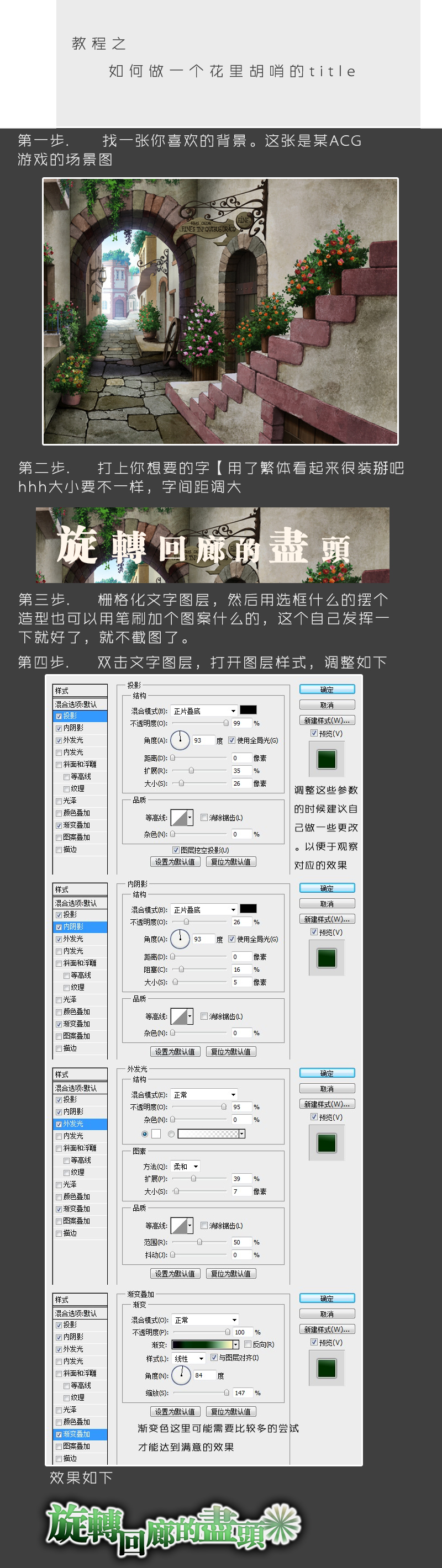Uncheck 图层挖空投影 option
Image resolution: width=442 pixels, height=1568 pixels.
coord(175,850)
